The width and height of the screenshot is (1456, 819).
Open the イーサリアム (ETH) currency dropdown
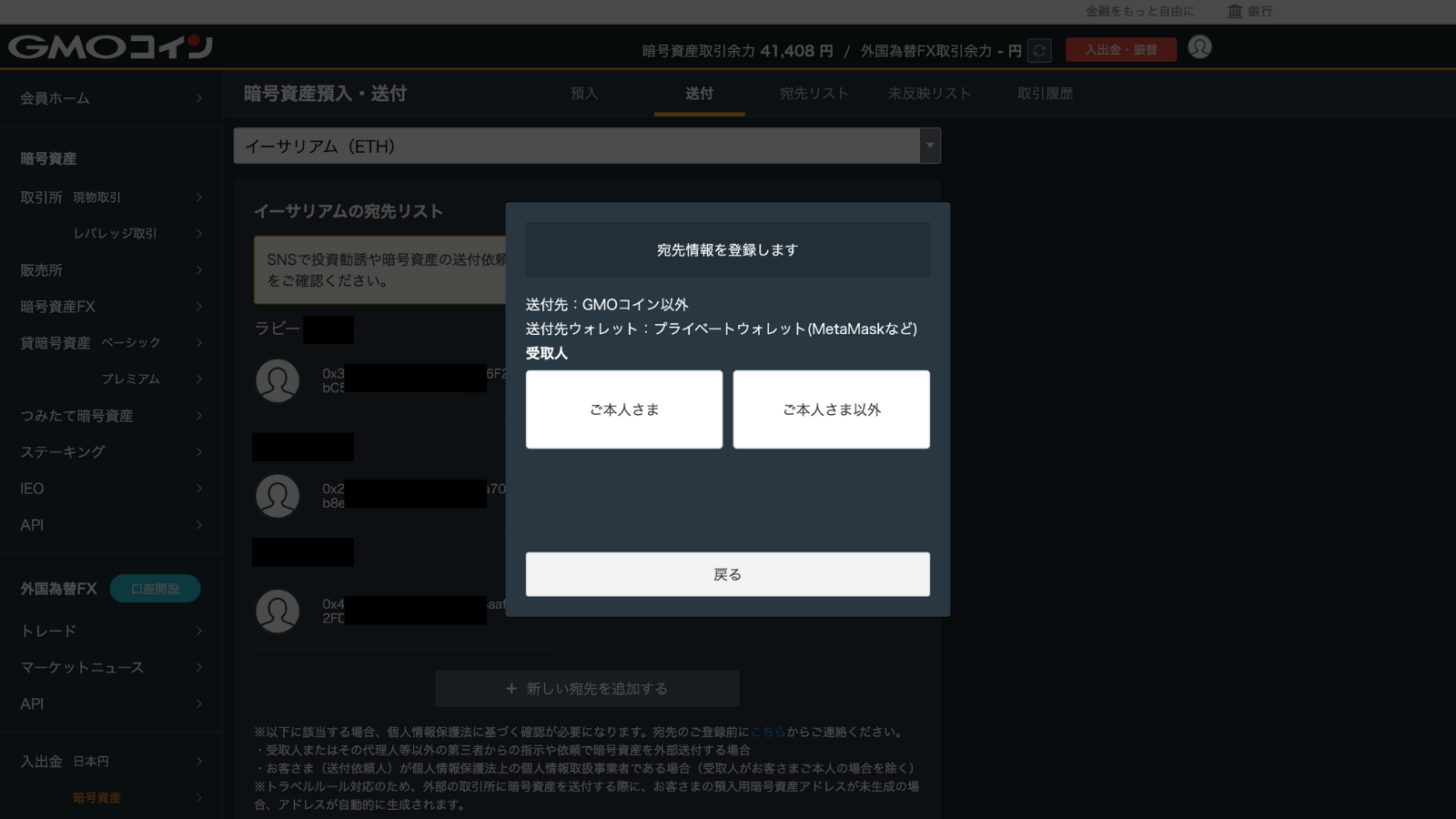pos(929,146)
